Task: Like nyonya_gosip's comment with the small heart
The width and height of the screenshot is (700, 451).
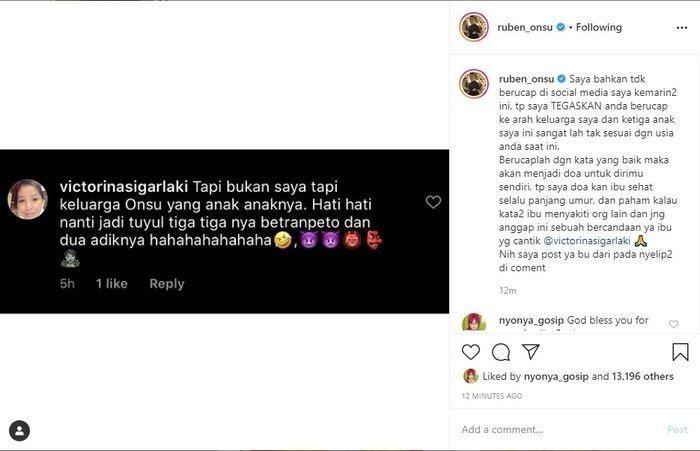Action: tap(673, 324)
